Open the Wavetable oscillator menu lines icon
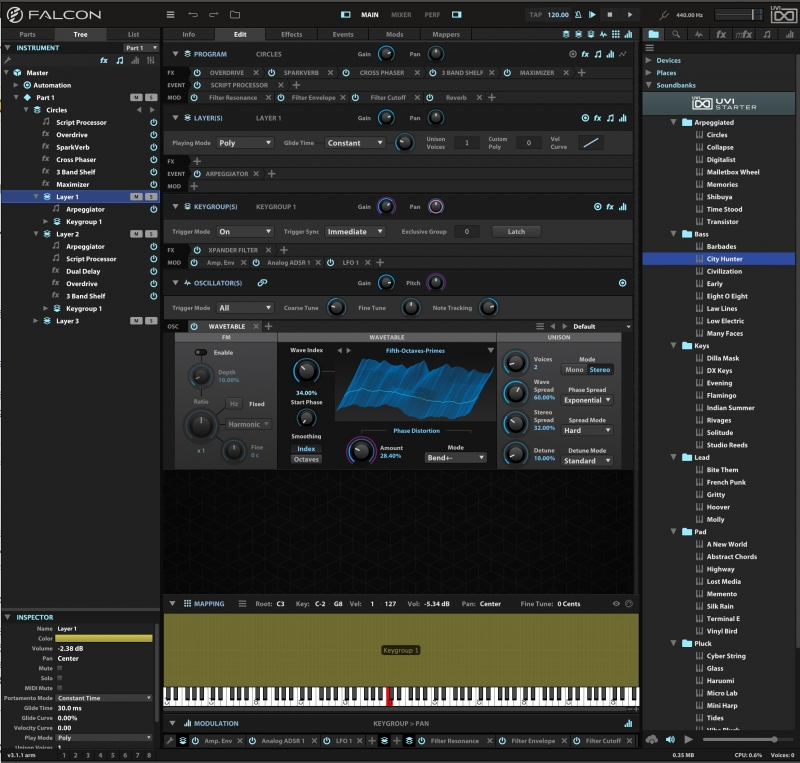The width and height of the screenshot is (800, 763). pyautogui.click(x=540, y=327)
